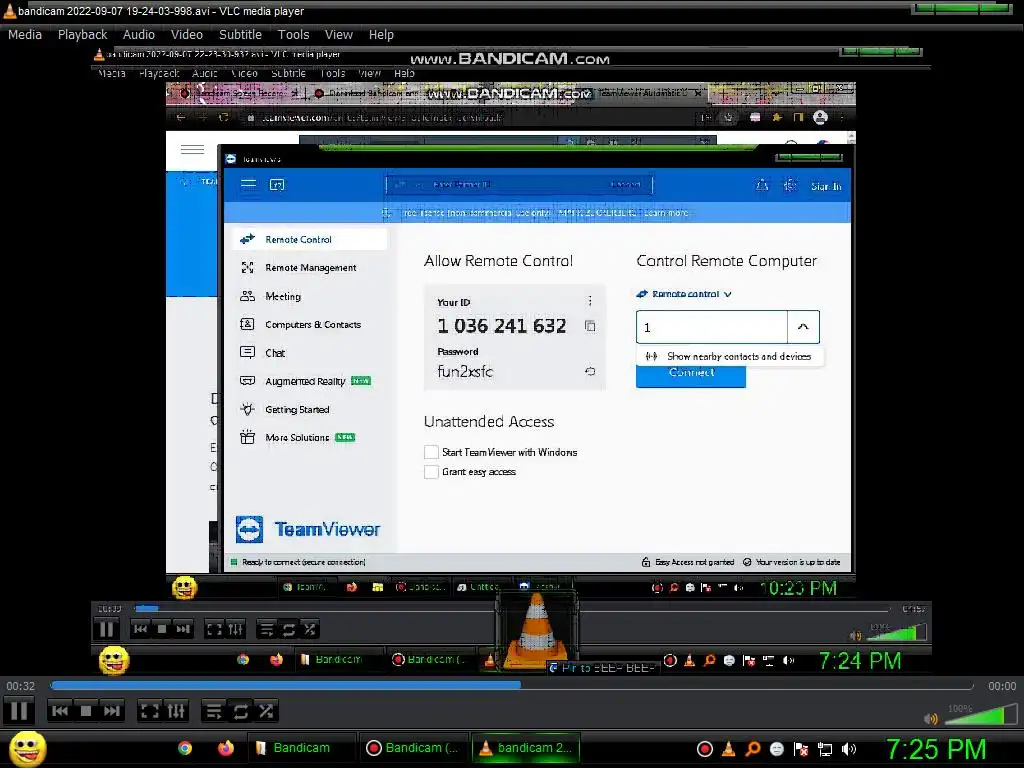
Task: Click the main VLC seek bar
Action: coord(511,686)
